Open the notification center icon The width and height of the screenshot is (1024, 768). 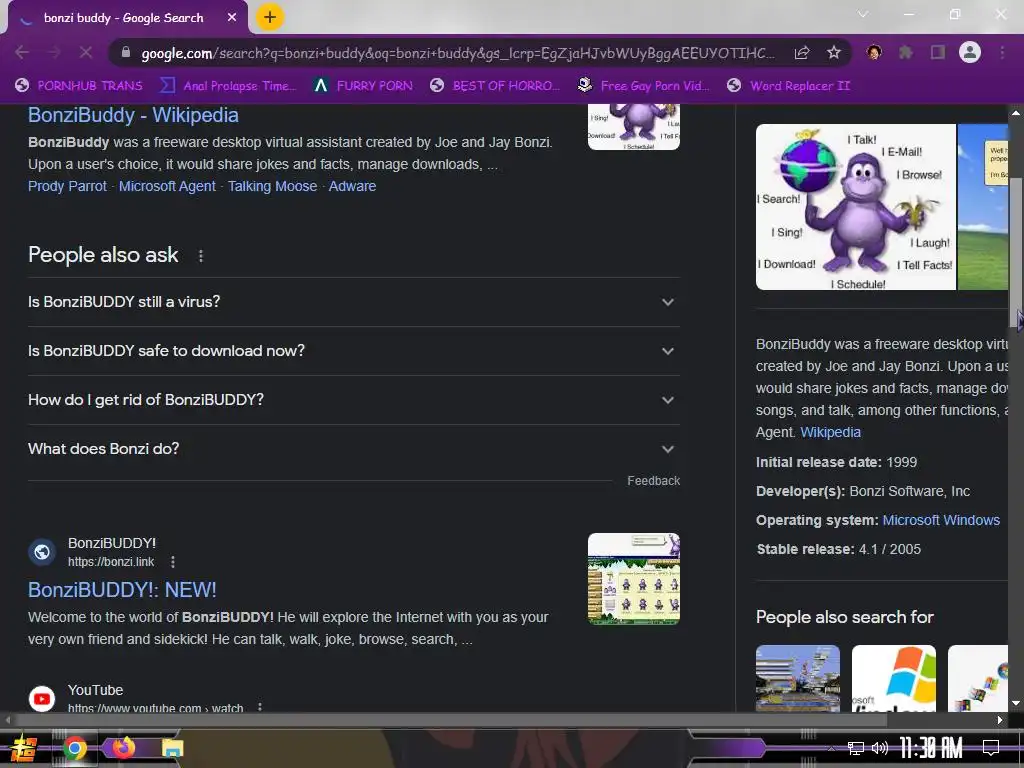pyautogui.click(x=991, y=748)
